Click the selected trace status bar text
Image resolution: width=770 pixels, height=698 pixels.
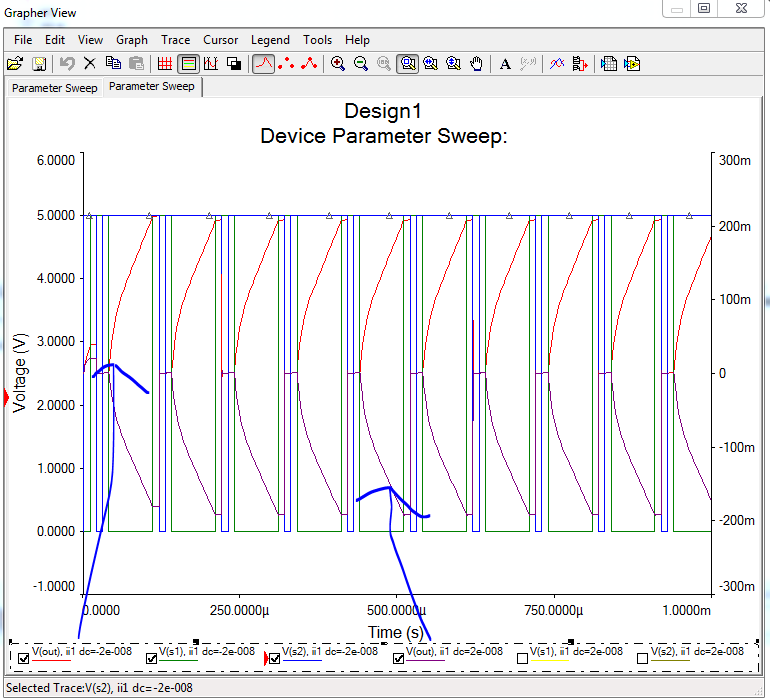point(99,688)
